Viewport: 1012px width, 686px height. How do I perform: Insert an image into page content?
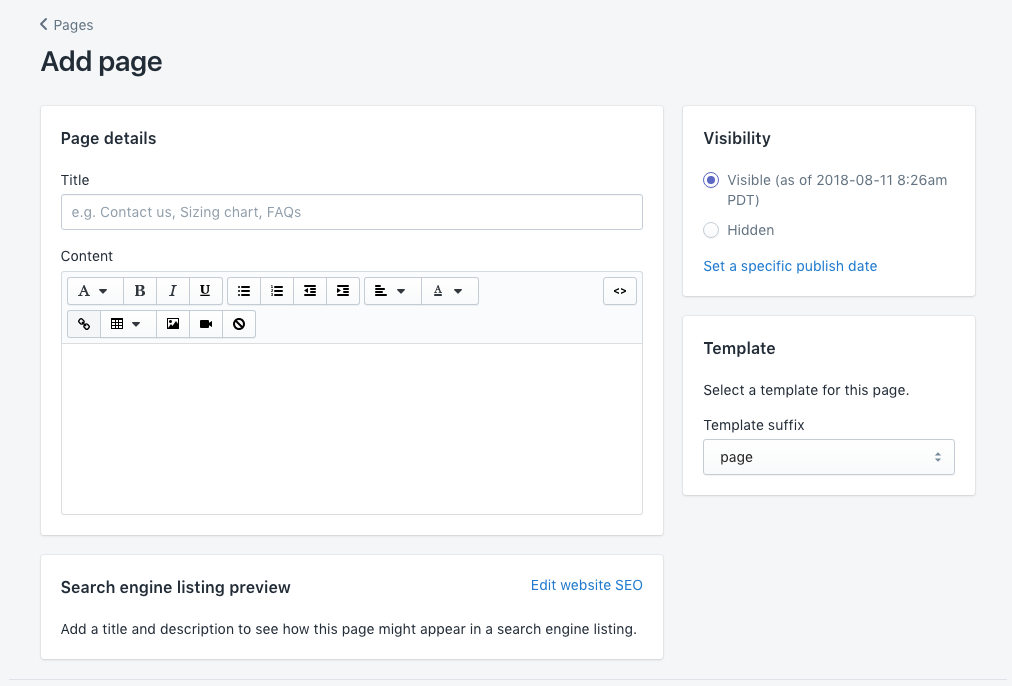[173, 324]
